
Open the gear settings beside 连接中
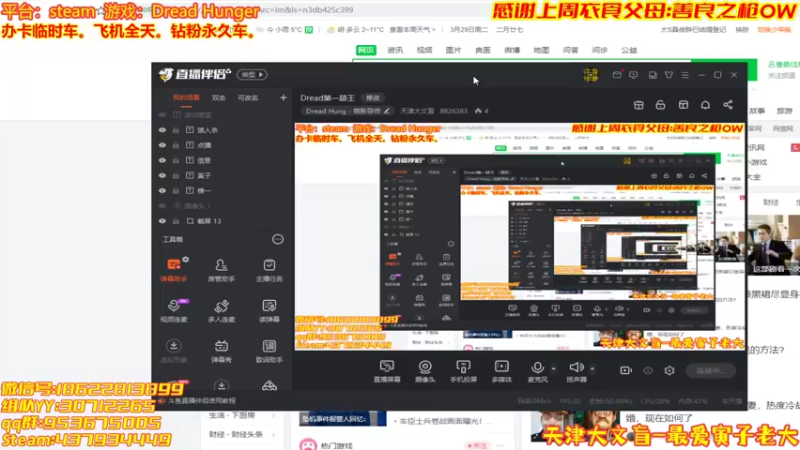tap(669, 370)
